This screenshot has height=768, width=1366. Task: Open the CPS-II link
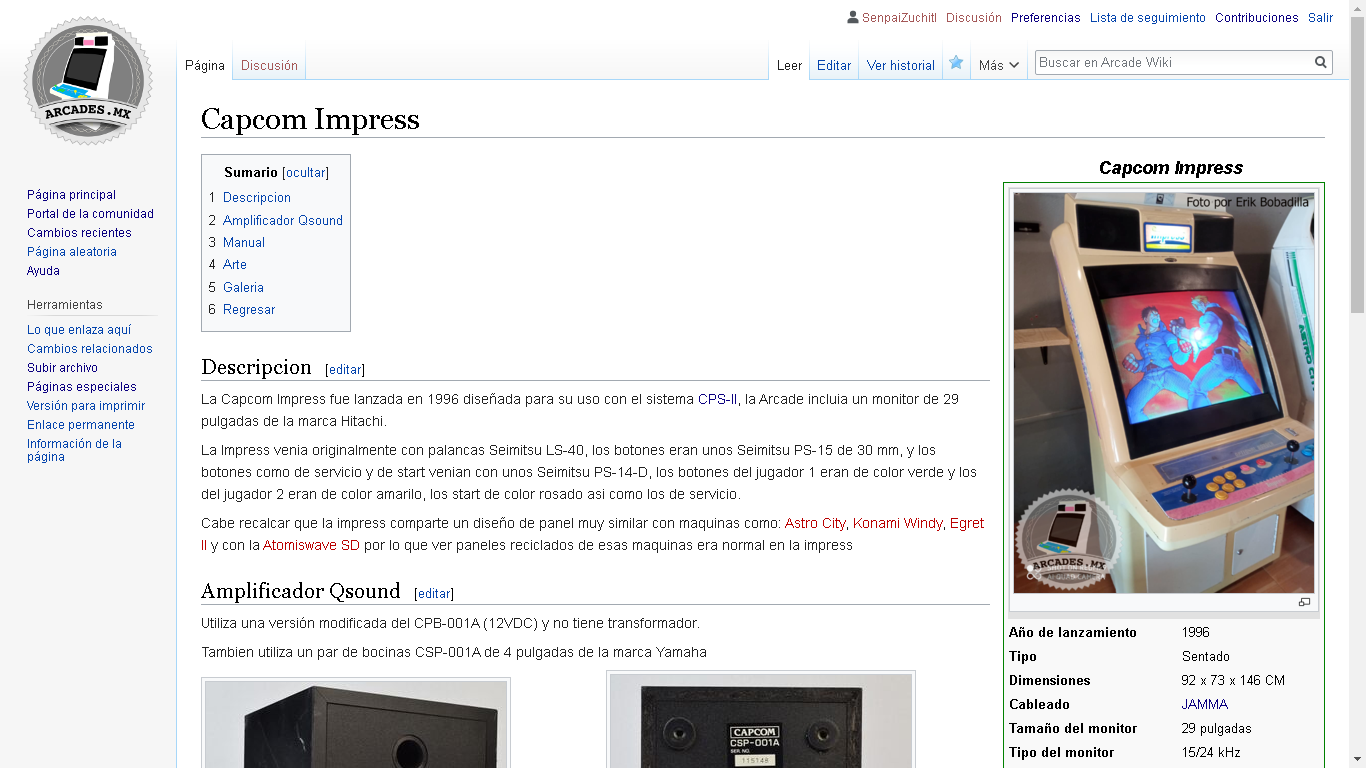coord(717,399)
